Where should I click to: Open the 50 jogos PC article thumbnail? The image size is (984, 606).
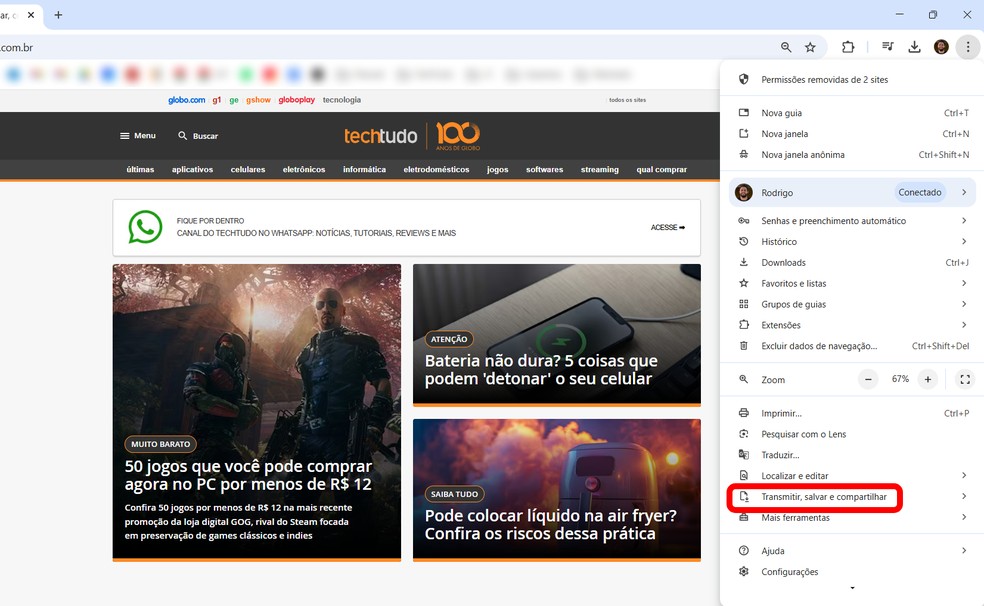[x=257, y=412]
